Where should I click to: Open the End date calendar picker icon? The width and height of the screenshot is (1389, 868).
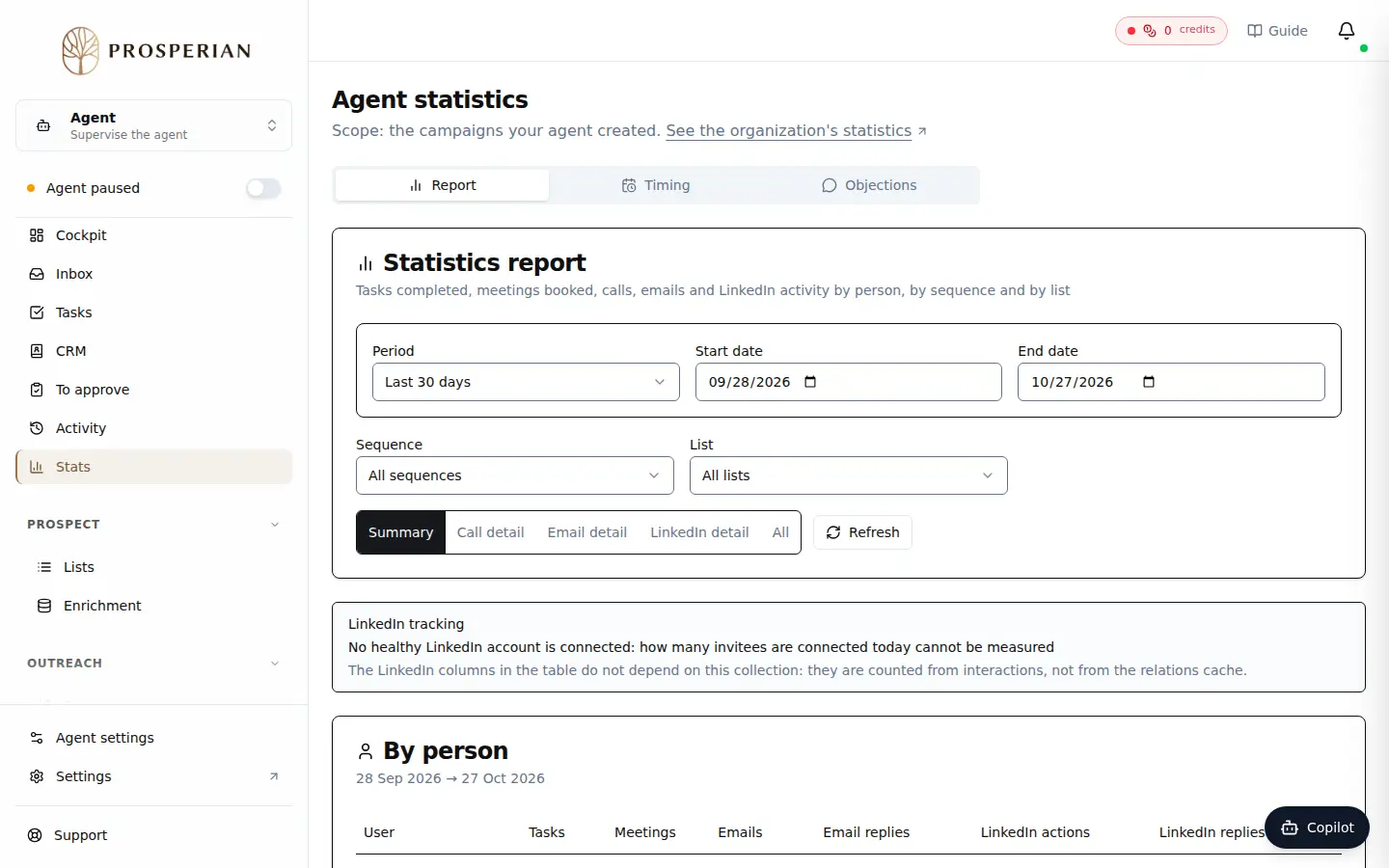tap(1148, 382)
